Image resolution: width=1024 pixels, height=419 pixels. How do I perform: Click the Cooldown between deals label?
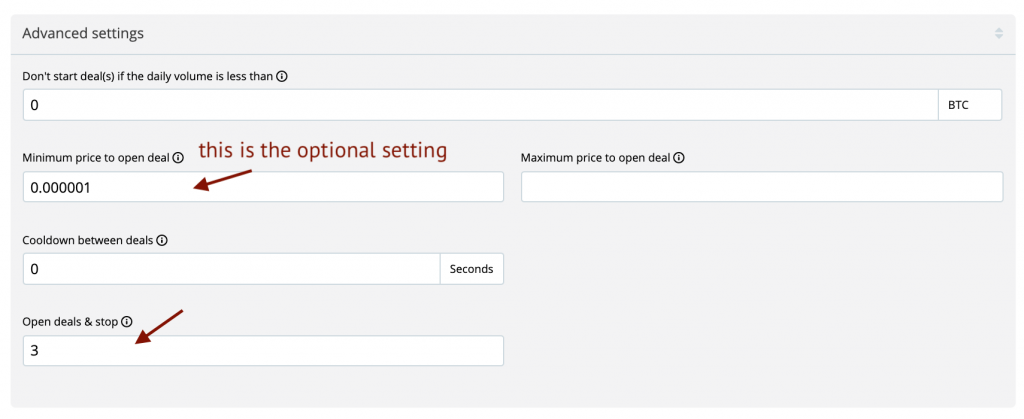pyautogui.click(x=88, y=240)
